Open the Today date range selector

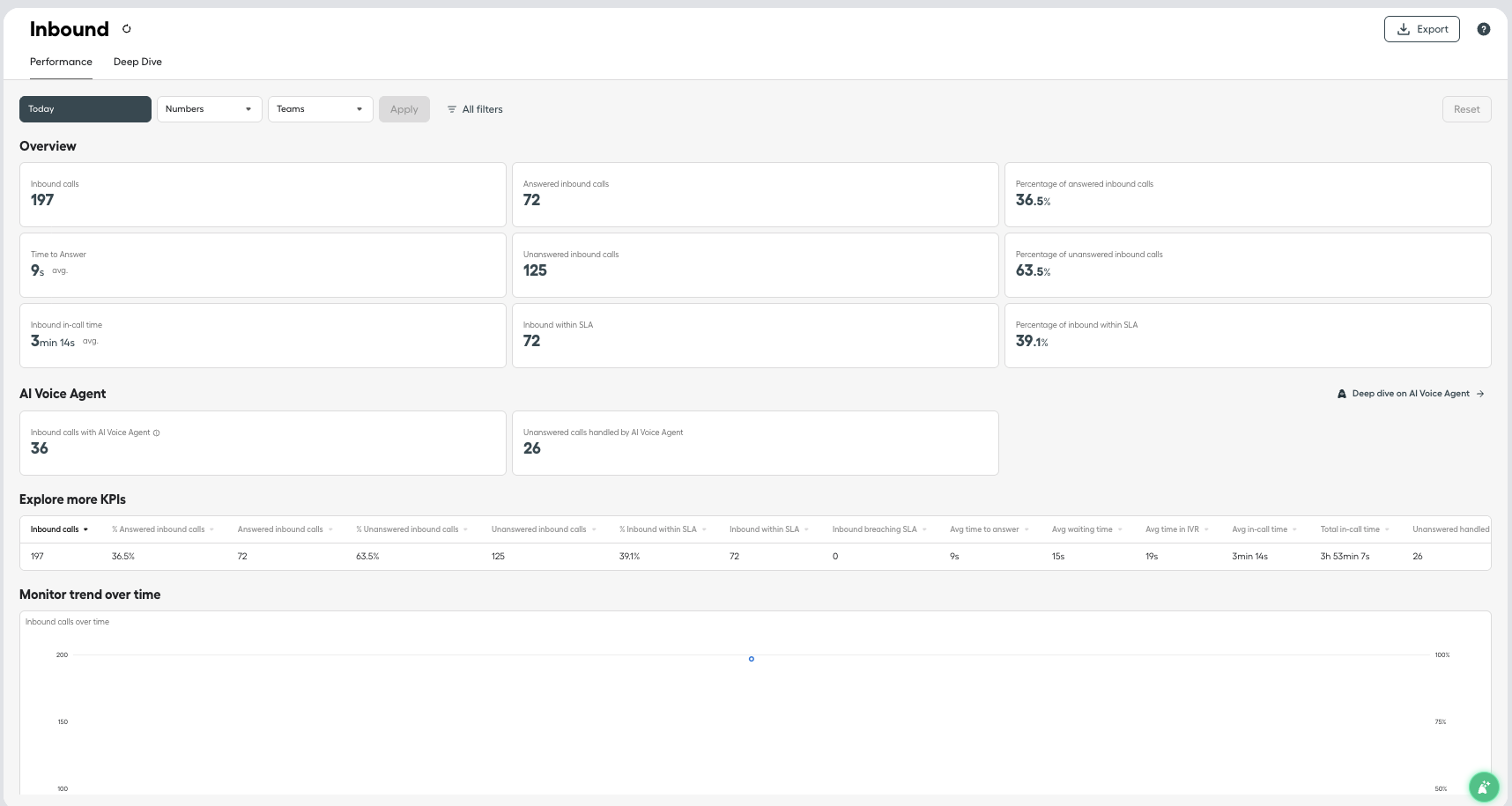85,109
